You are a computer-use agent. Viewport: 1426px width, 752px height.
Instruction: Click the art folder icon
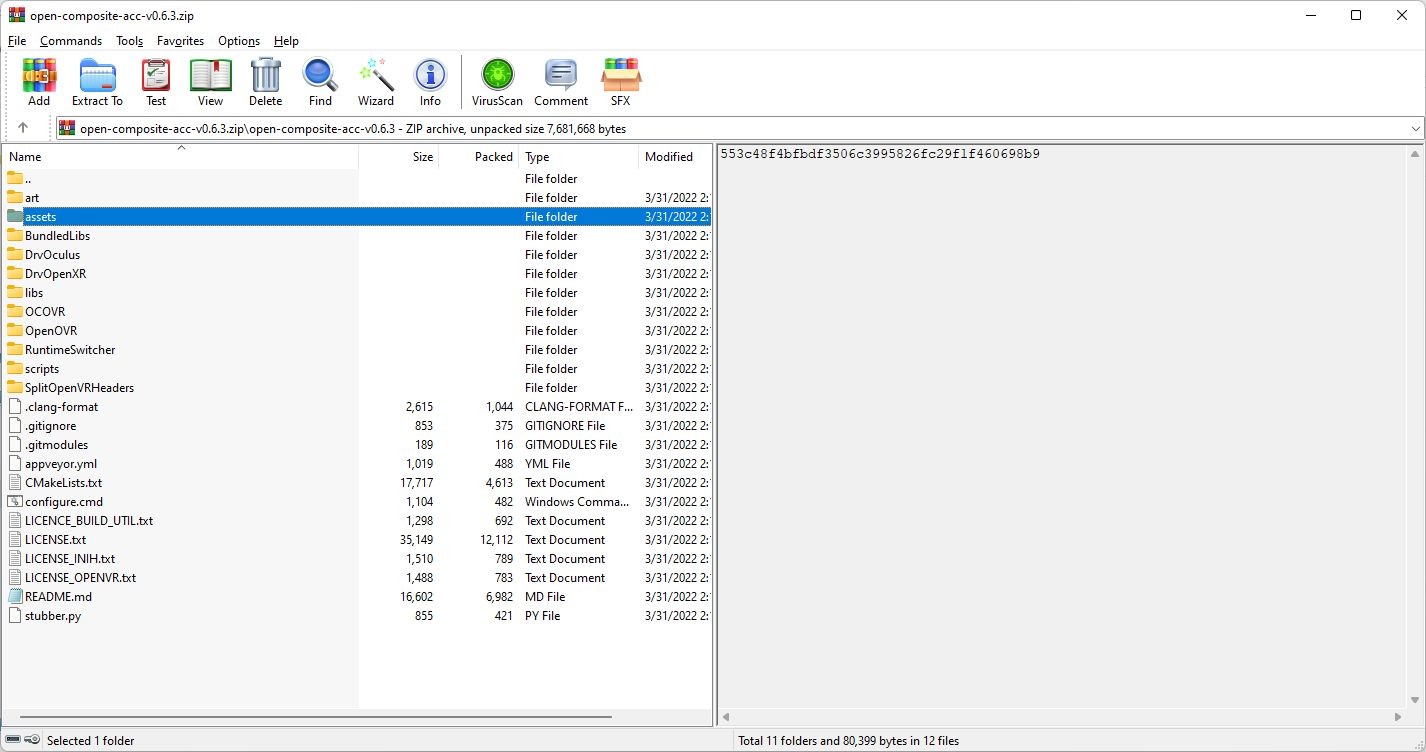pos(15,198)
